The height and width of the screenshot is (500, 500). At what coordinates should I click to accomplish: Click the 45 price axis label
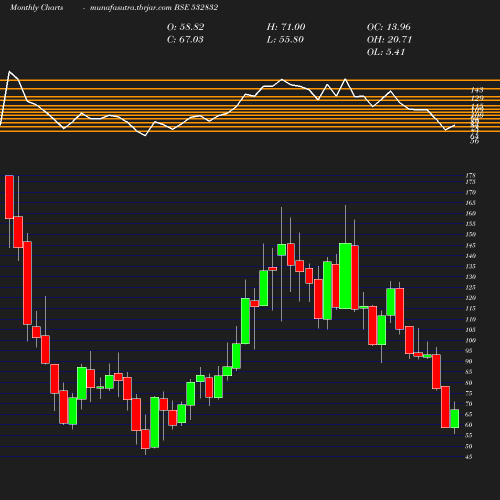[469, 457]
